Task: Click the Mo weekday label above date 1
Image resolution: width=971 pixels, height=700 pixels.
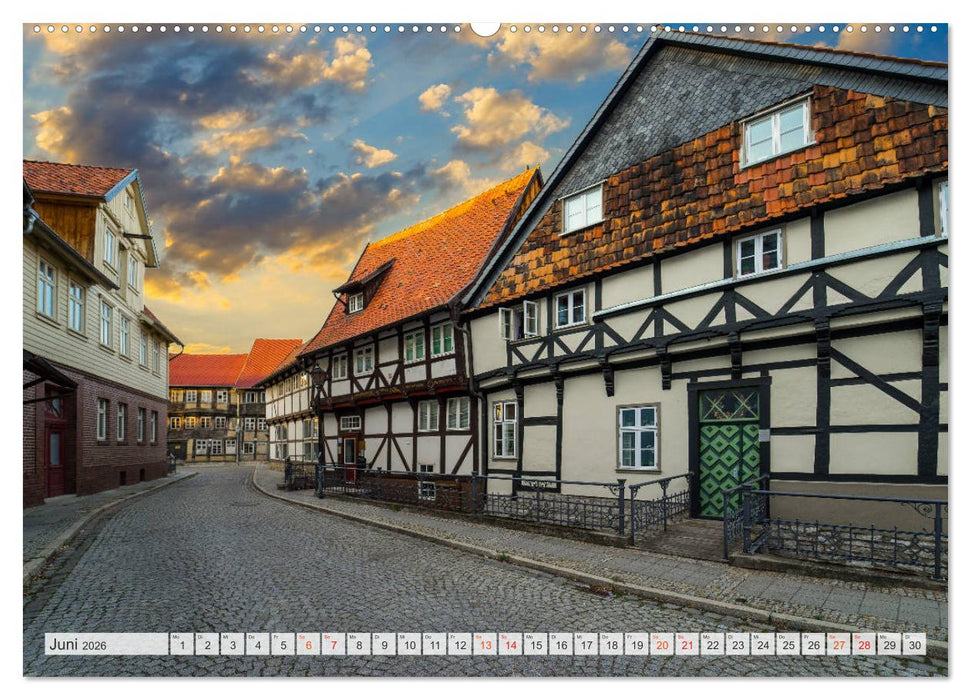Action: pyautogui.click(x=176, y=635)
